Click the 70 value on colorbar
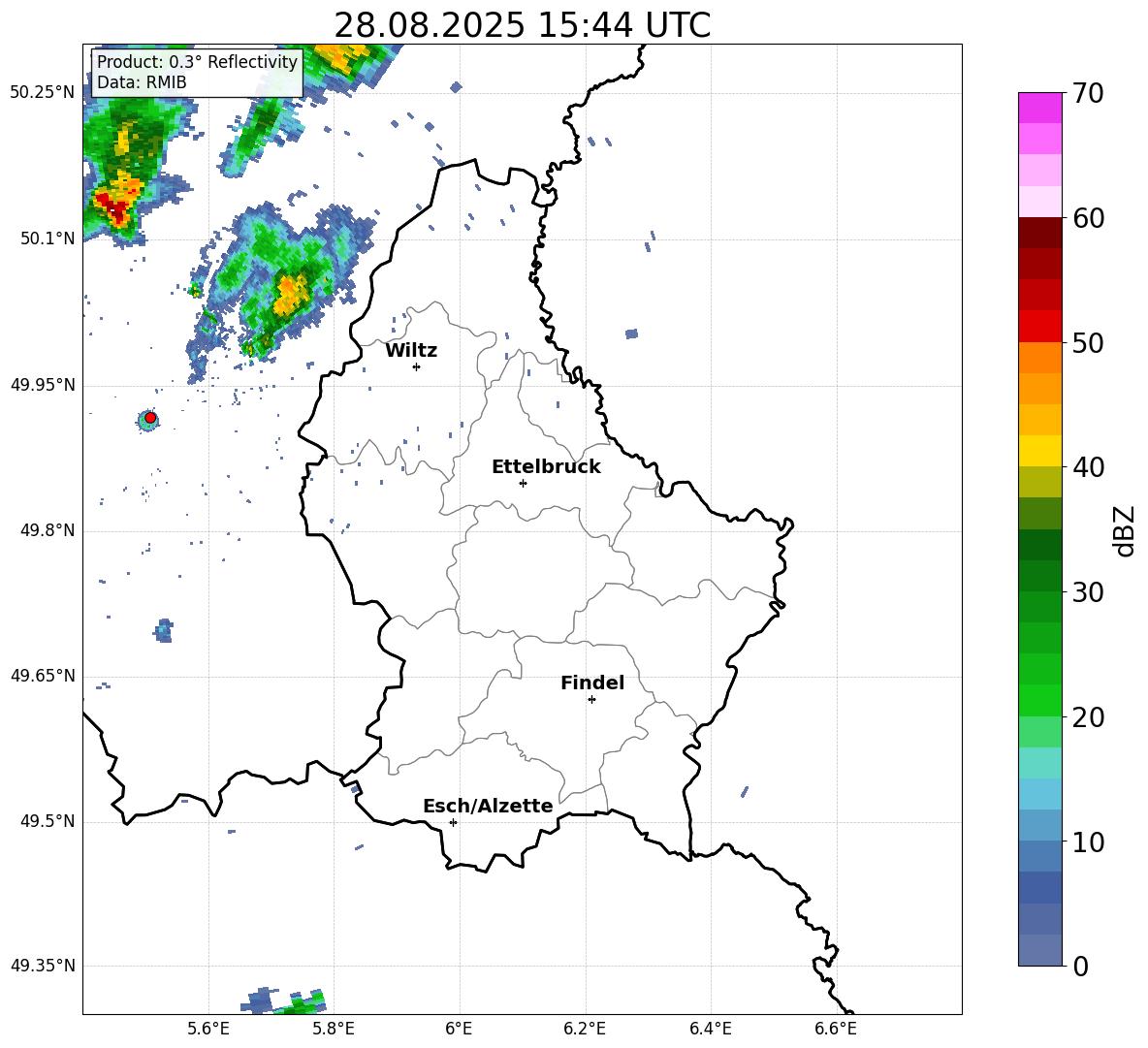Screen dimensions: 1148x1048 1088,94
